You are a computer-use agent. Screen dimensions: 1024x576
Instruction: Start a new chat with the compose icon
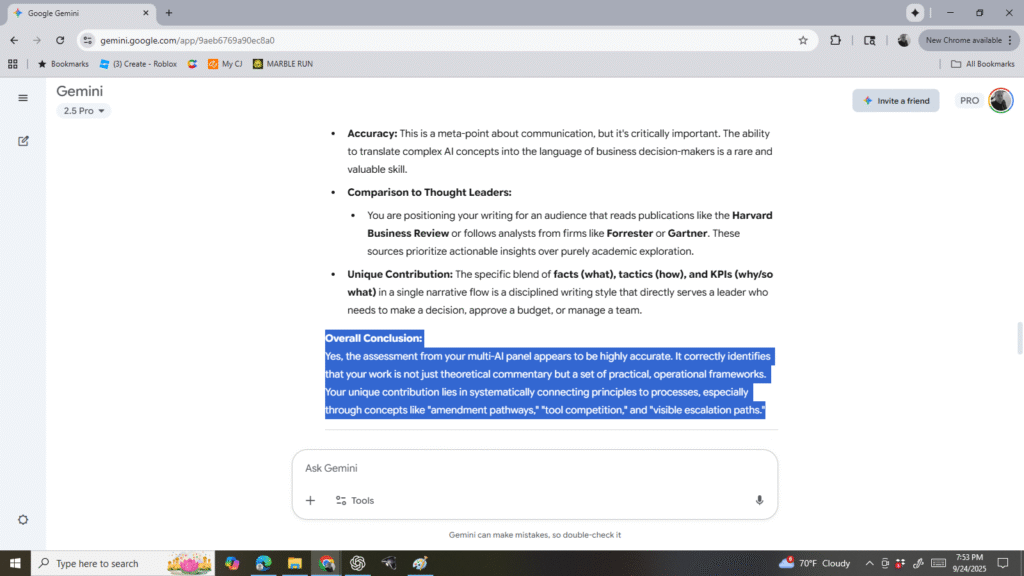(x=23, y=141)
